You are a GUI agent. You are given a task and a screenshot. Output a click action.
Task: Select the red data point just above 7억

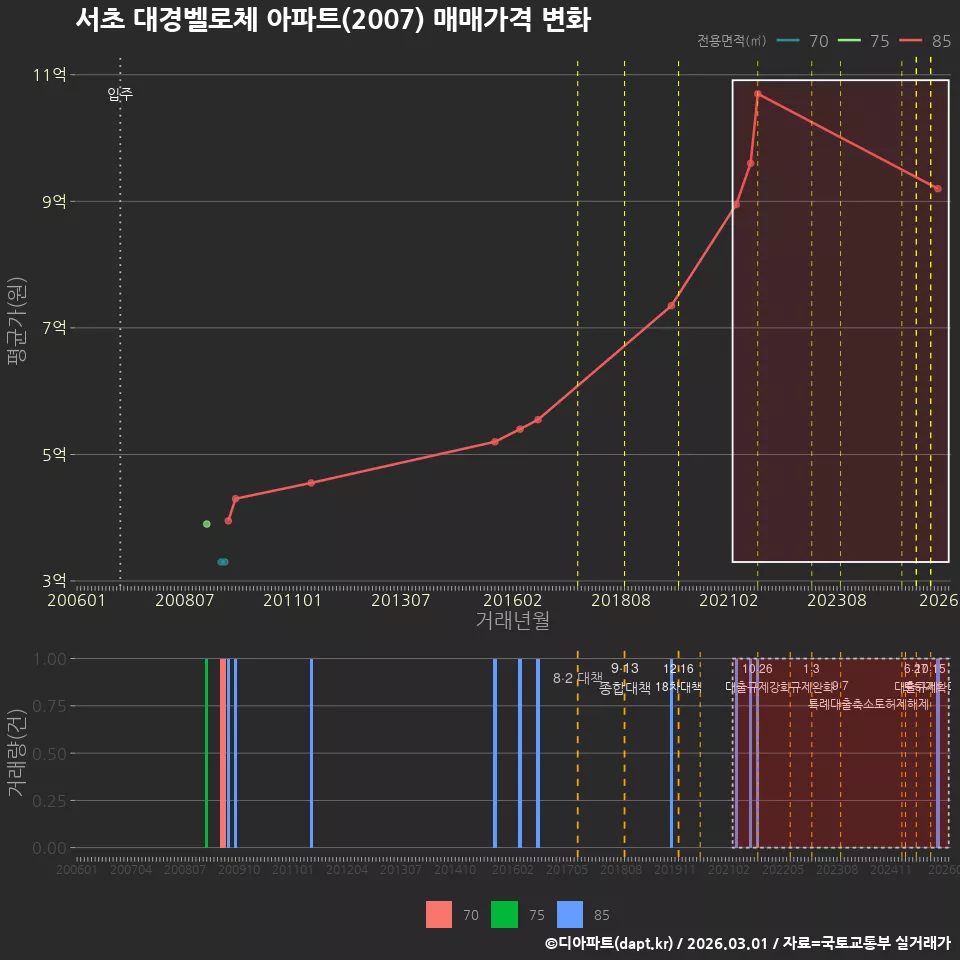[672, 306]
